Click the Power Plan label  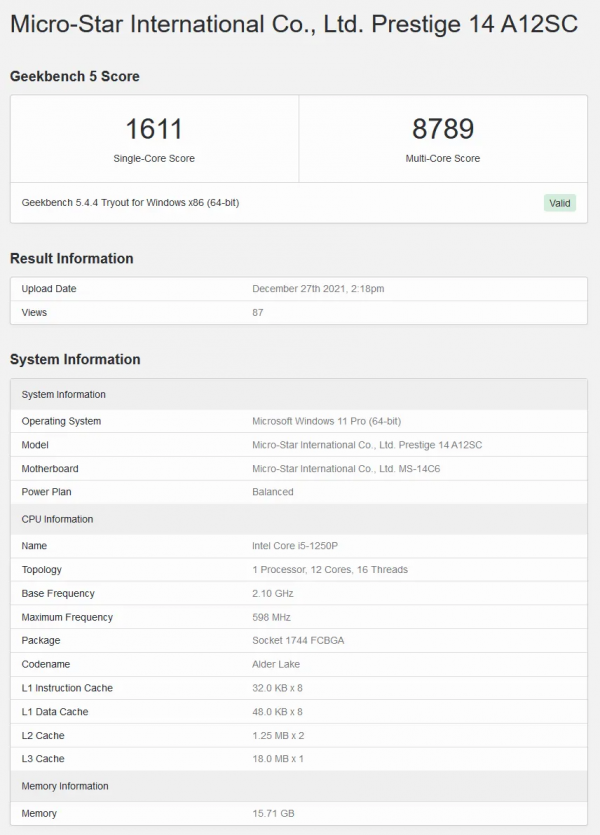tap(46, 492)
